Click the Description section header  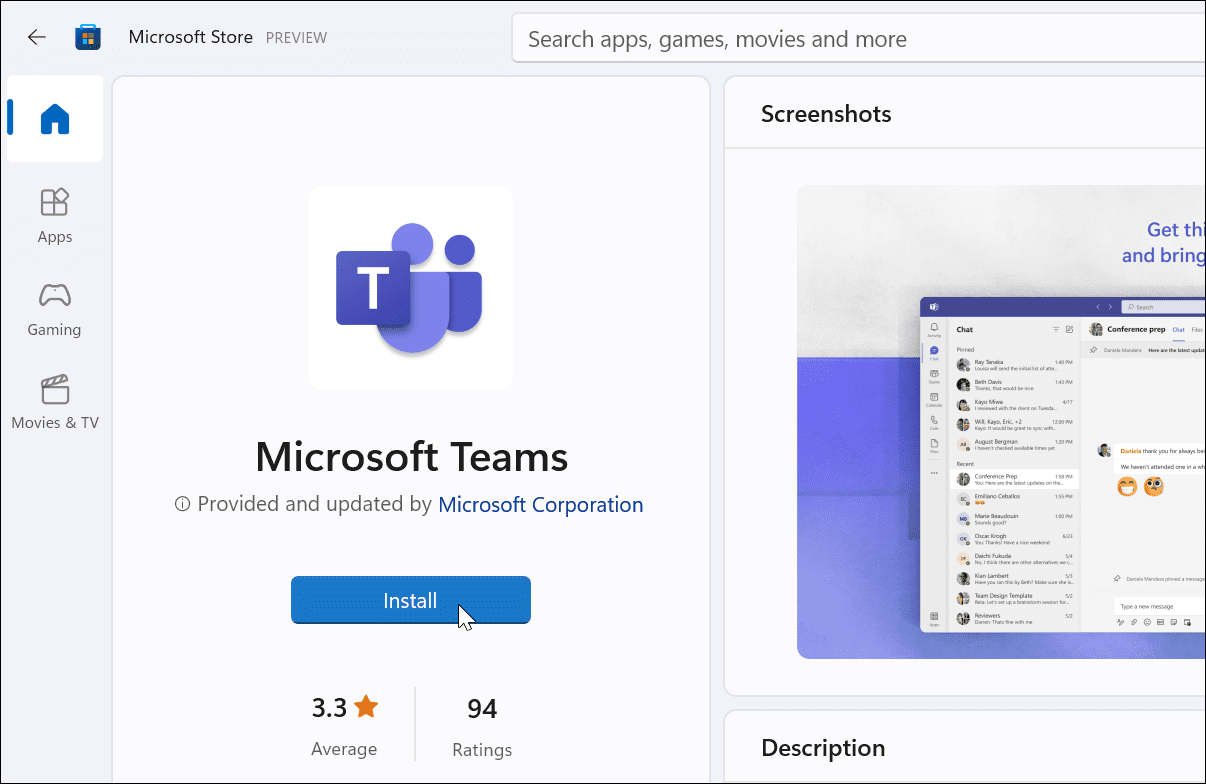[x=823, y=747]
